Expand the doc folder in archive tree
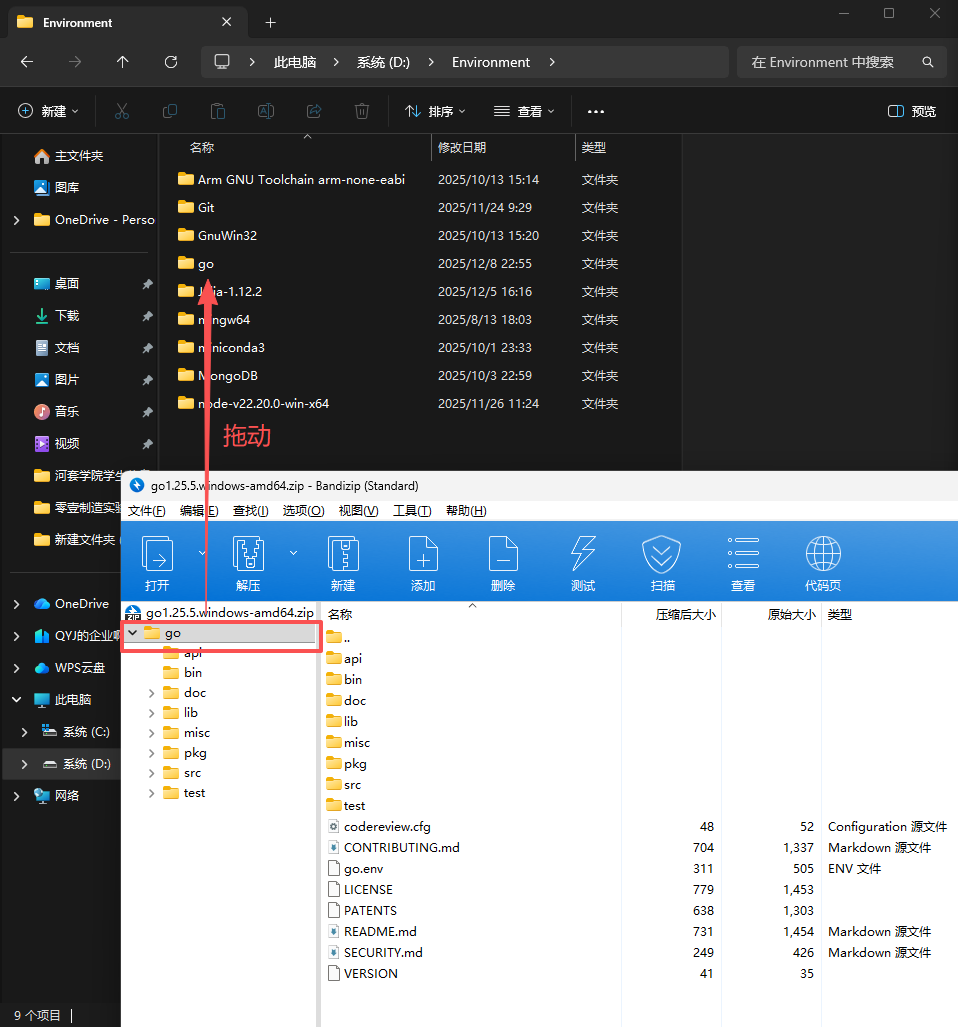 pyautogui.click(x=152, y=693)
